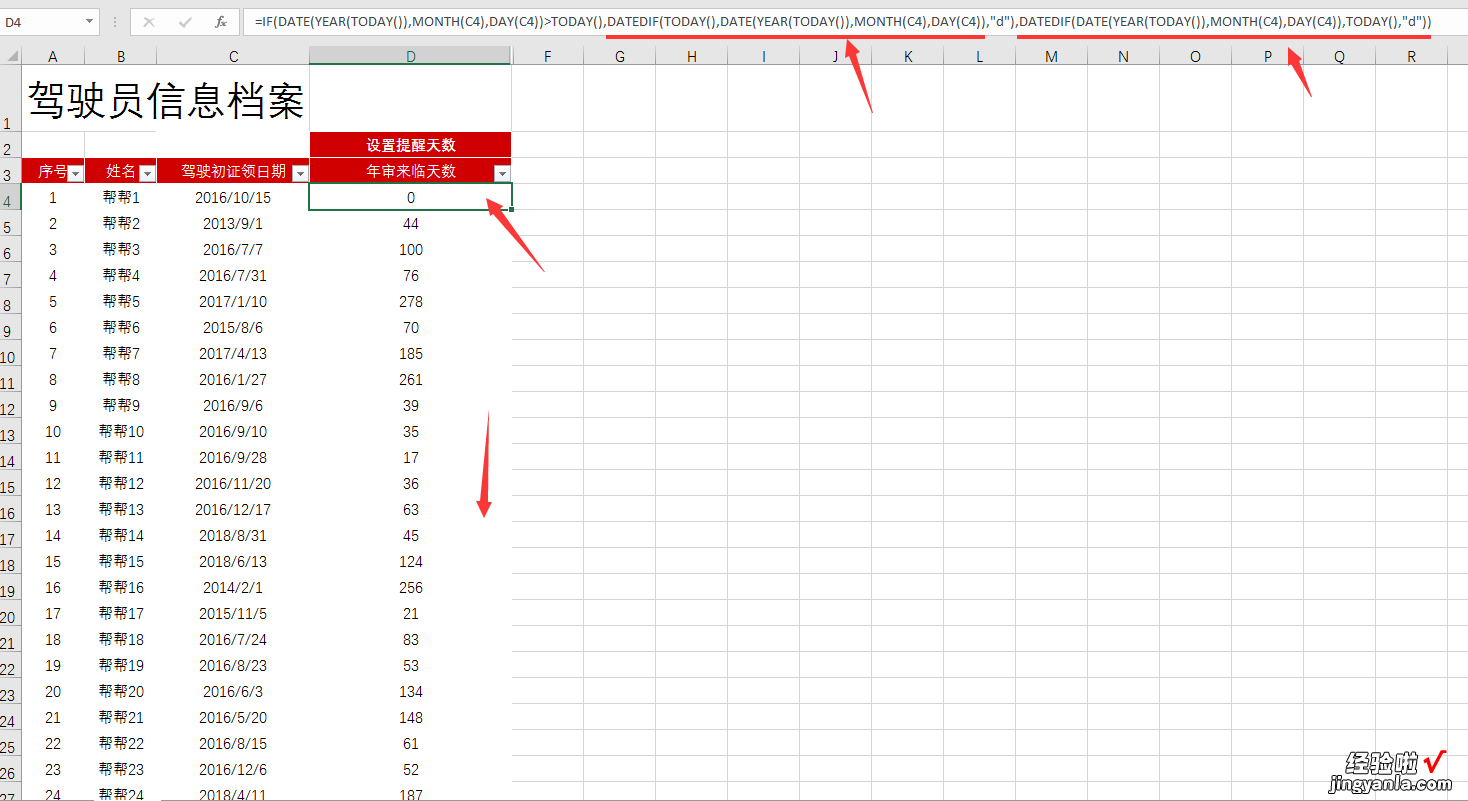Image resolution: width=1468 pixels, height=801 pixels.
Task: Click the 姓名 header cell
Action: pos(121,171)
